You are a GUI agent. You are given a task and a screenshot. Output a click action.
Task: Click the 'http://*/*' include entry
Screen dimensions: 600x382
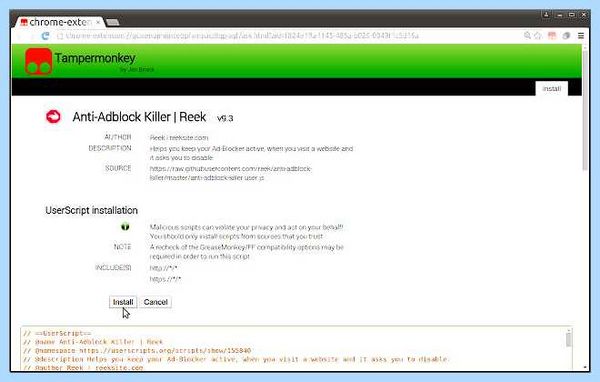coord(163,268)
